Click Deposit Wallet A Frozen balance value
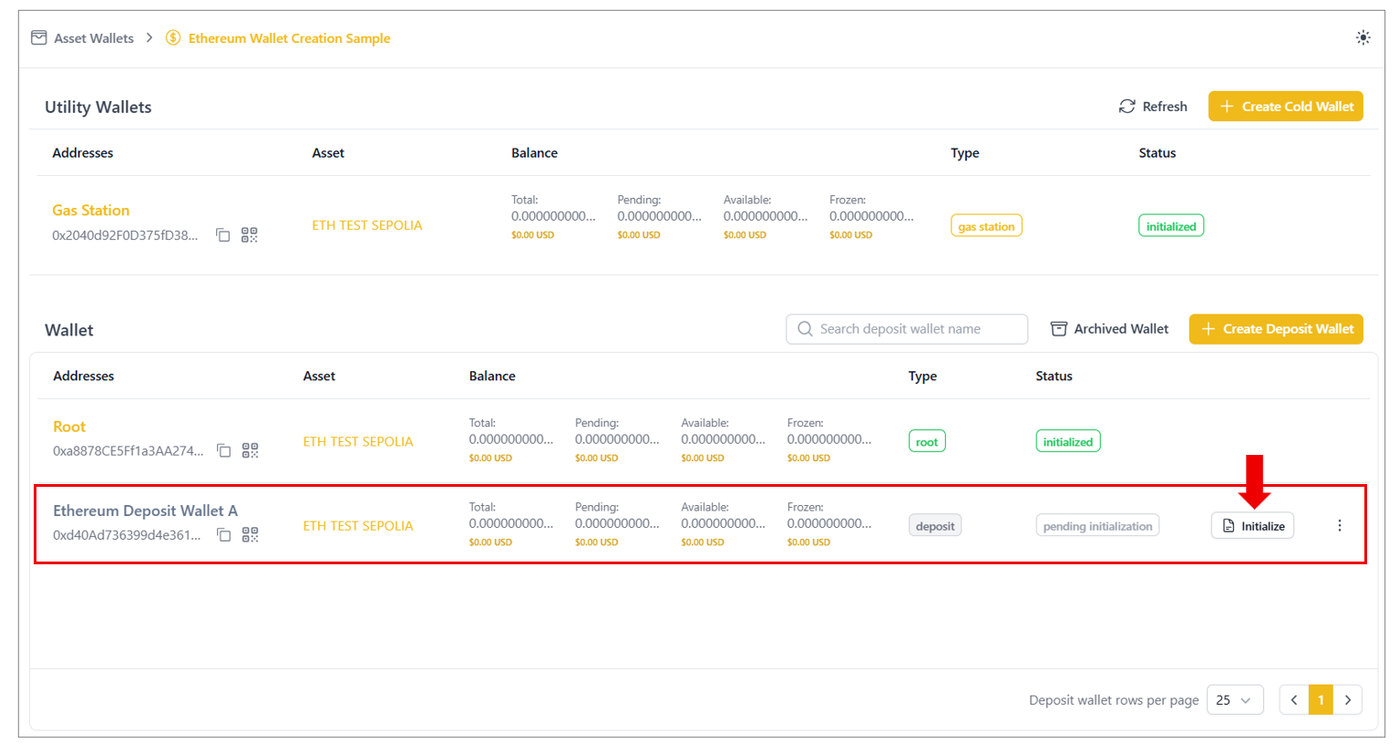The image size is (1399, 753). coord(829,523)
